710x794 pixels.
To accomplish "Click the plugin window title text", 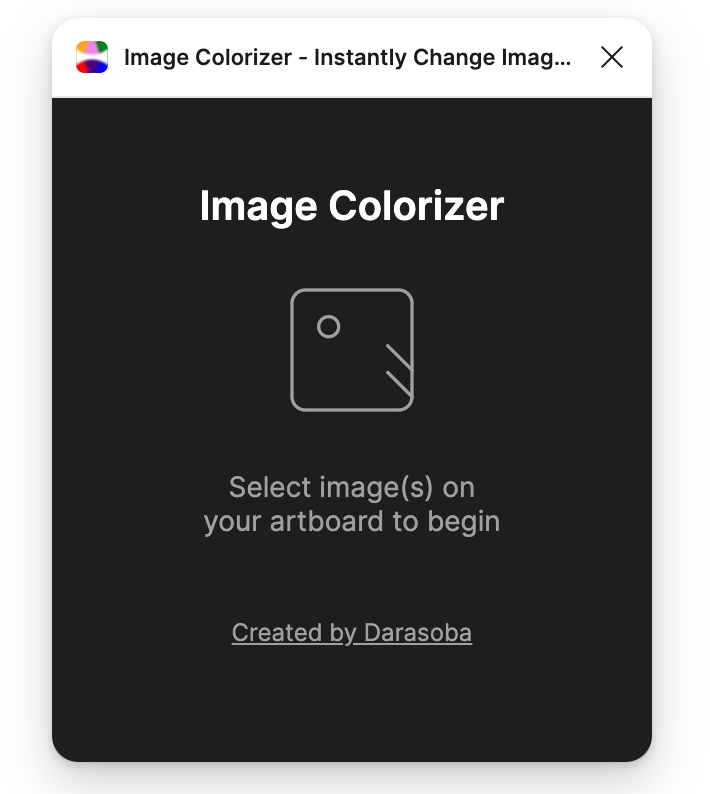I will (347, 57).
